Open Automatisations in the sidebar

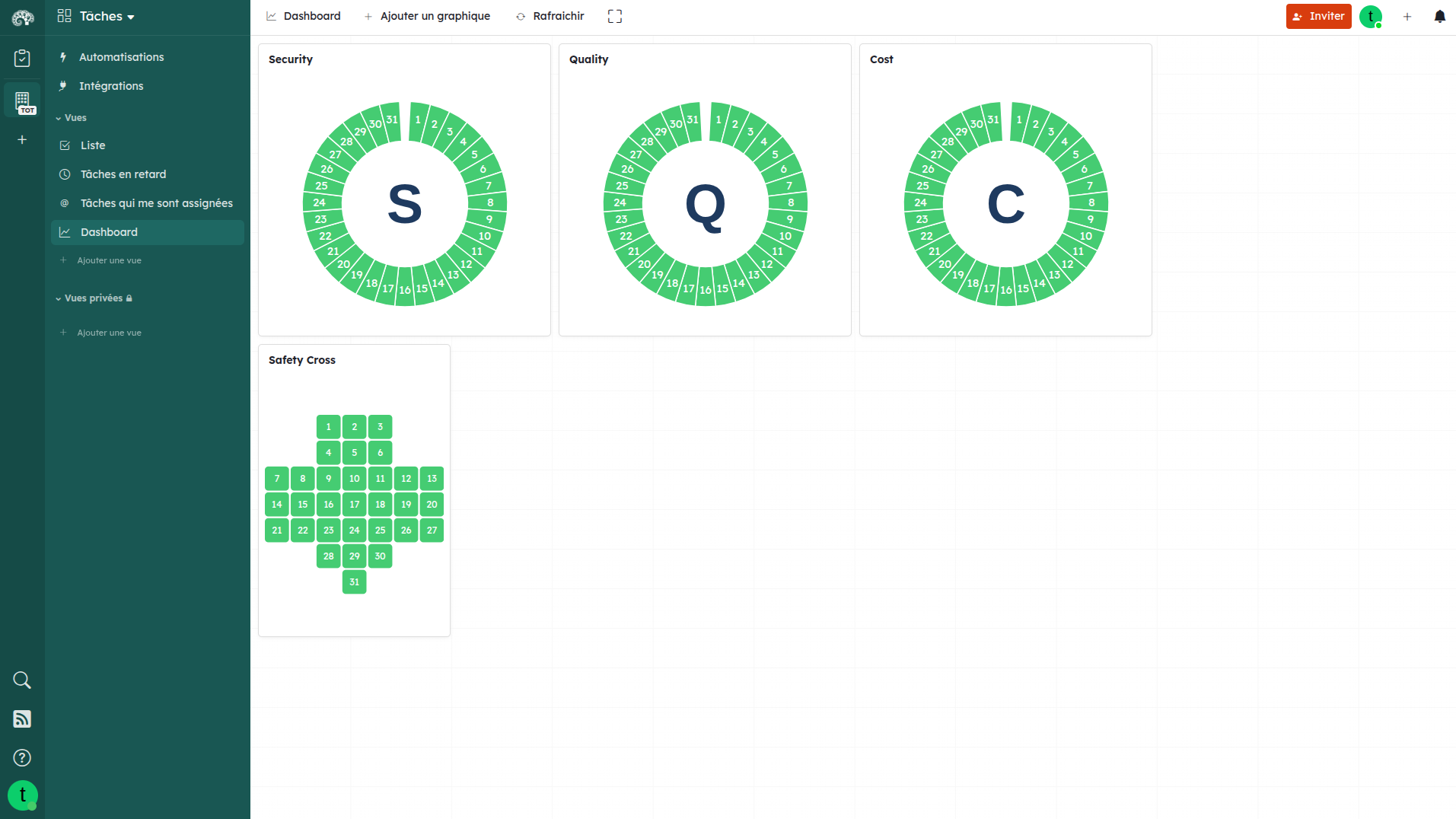121,57
